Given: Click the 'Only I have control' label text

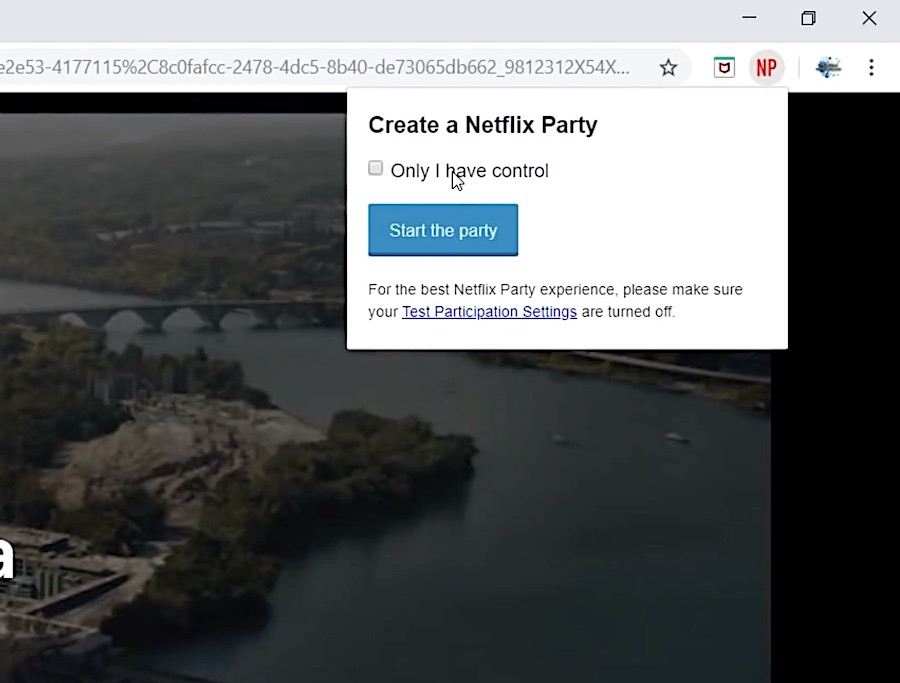Looking at the screenshot, I should coord(469,171).
